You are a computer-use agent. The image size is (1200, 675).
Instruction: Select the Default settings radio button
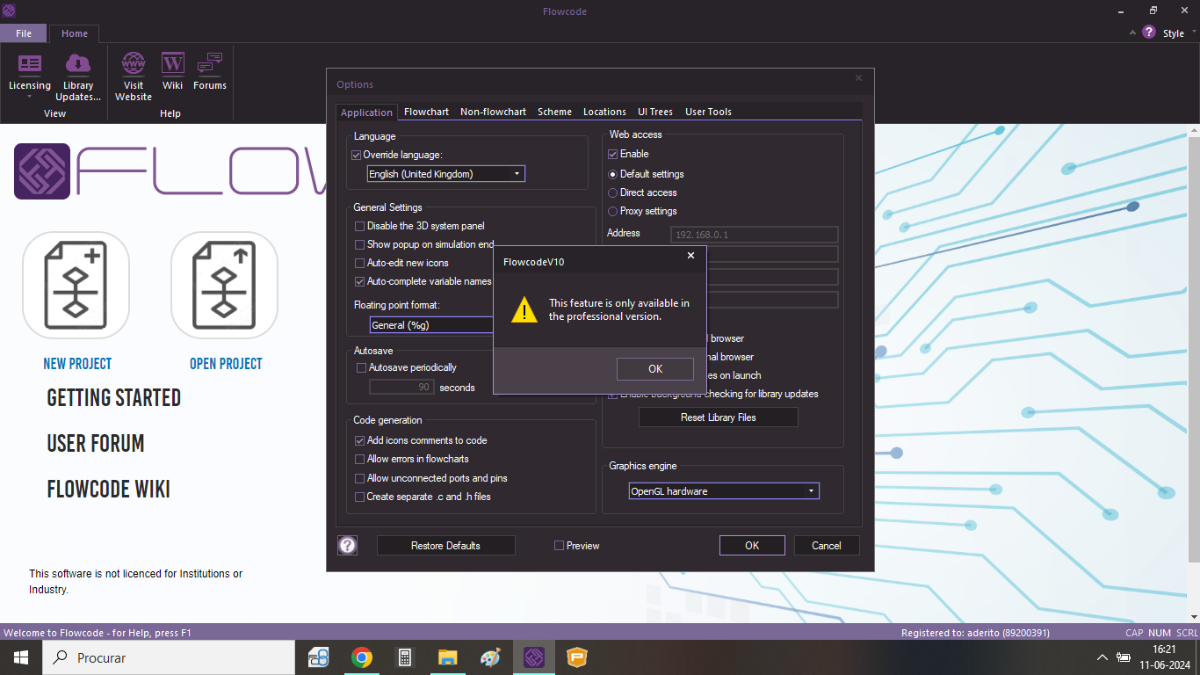[613, 174]
